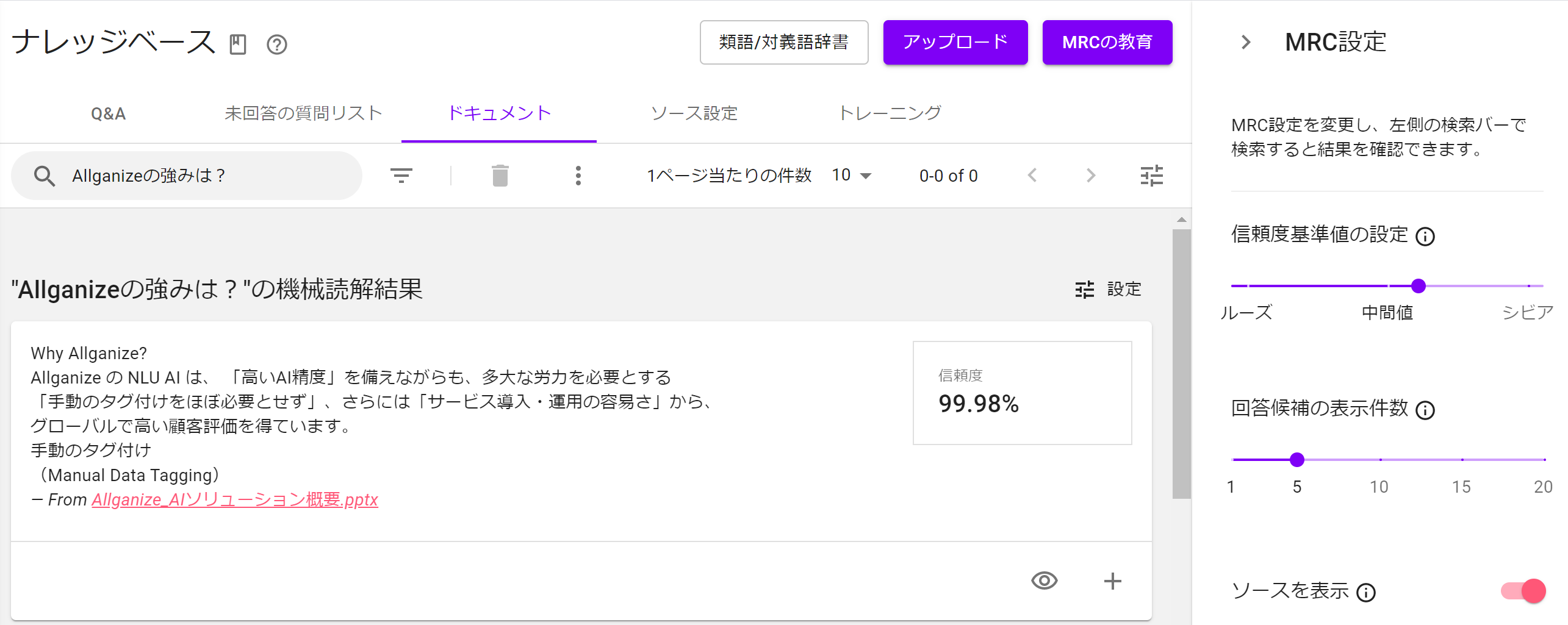
Task: Show info for 信頼度基準値の設定
Action: pos(1425,237)
